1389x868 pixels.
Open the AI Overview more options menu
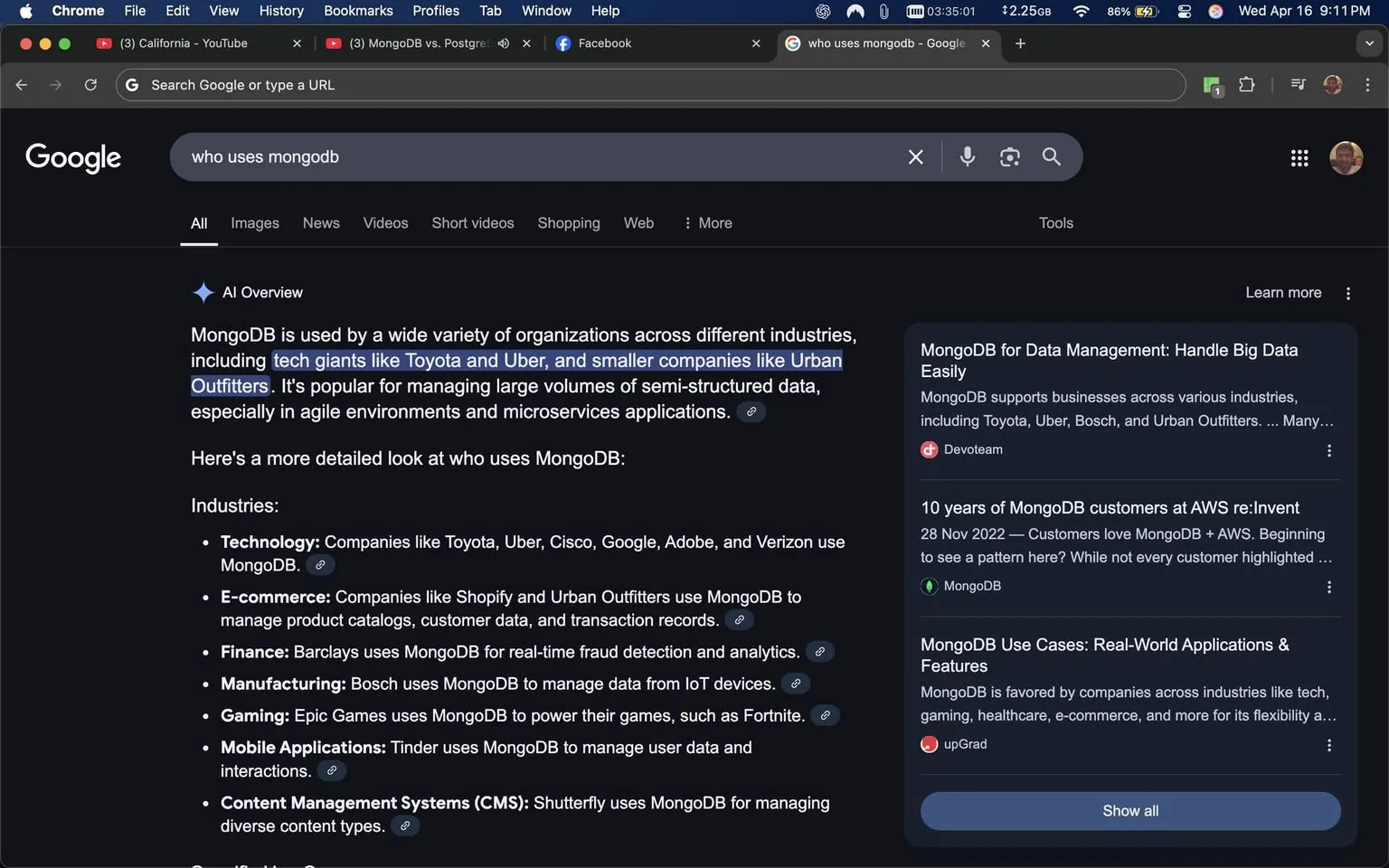pos(1347,293)
